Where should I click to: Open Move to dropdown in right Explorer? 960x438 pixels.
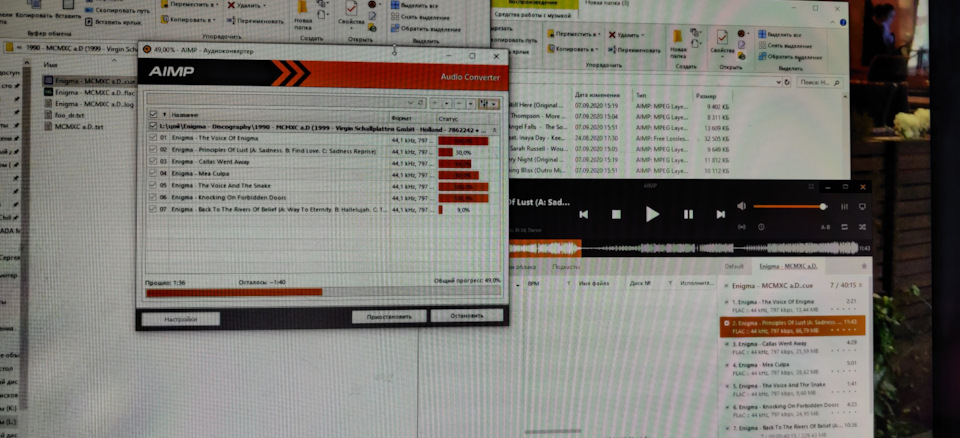575,34
